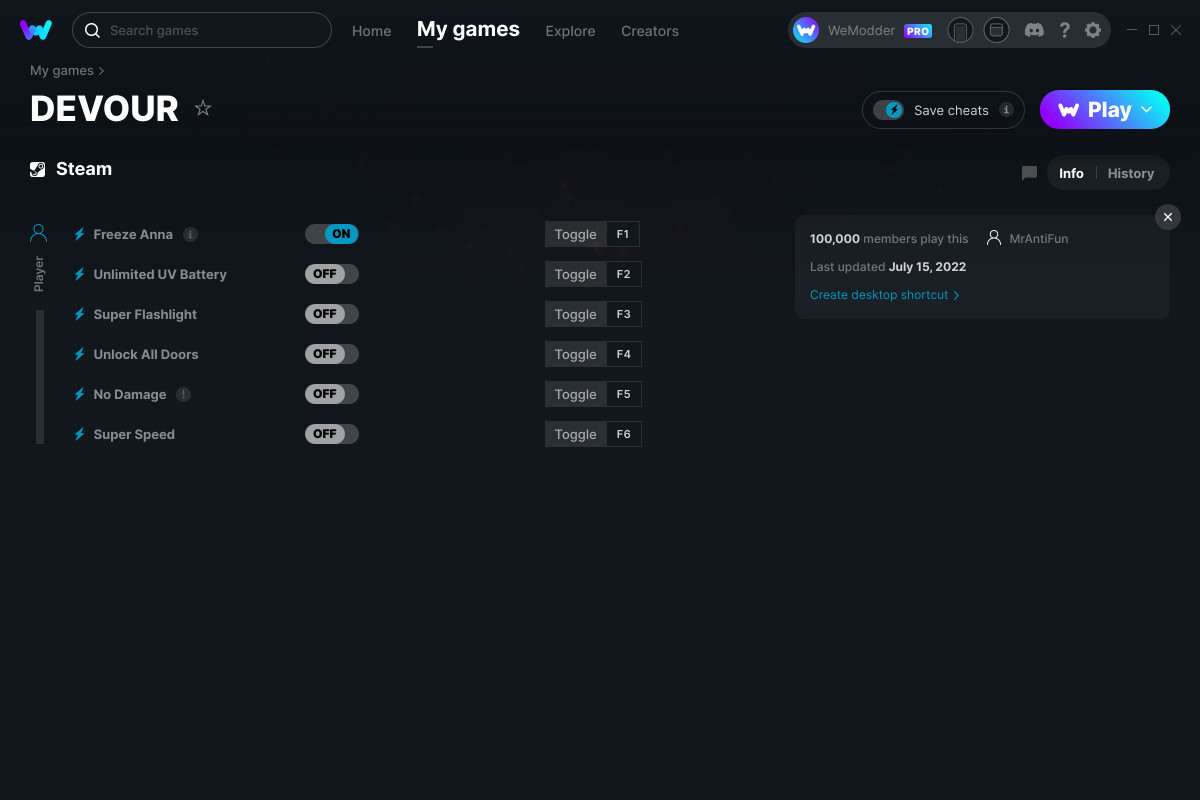Show No Damage warning icon
The height and width of the screenshot is (800, 1200).
point(183,394)
